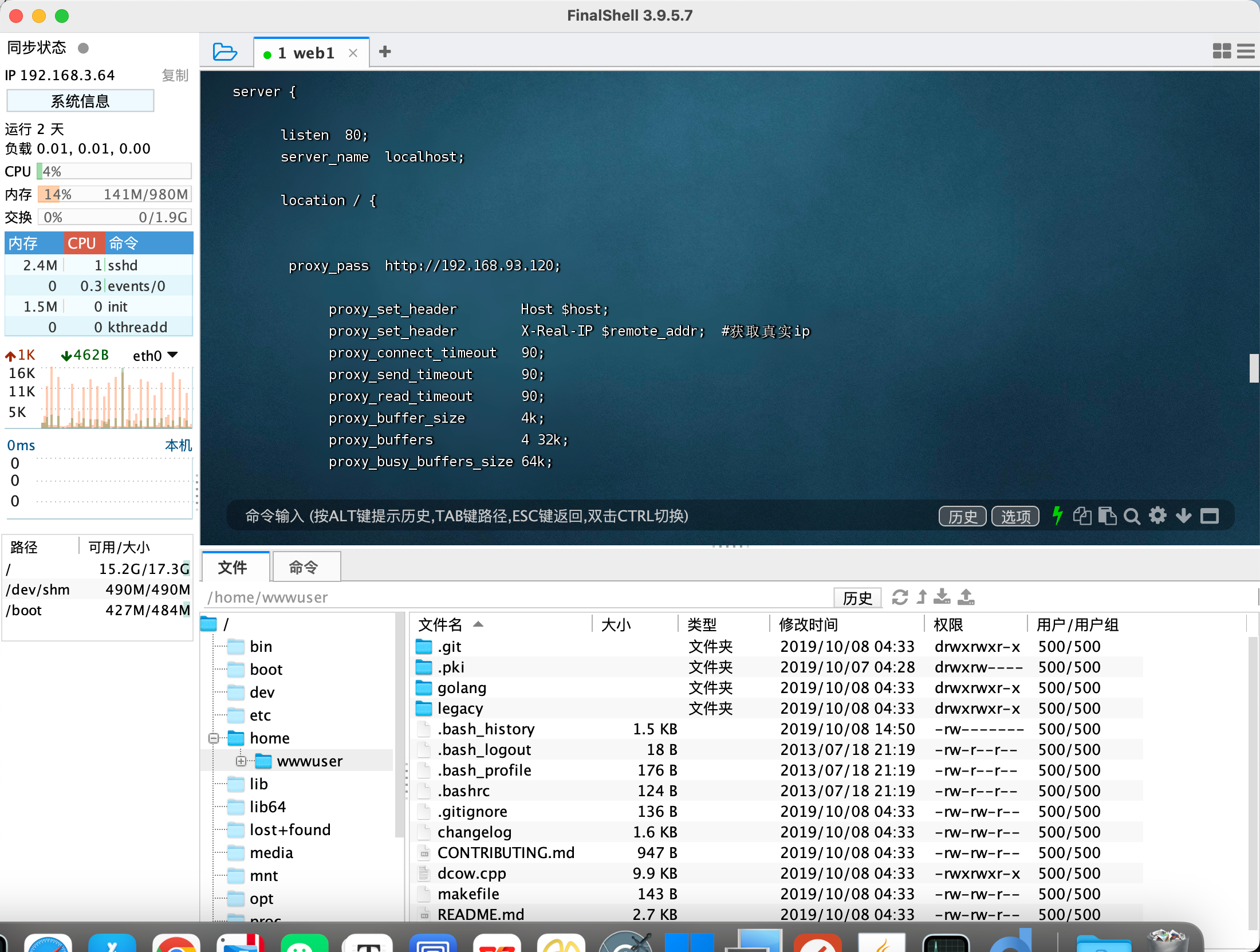This screenshot has width=1260, height=952.
Task: Sort files by 权限 permissions column
Action: coord(976,624)
